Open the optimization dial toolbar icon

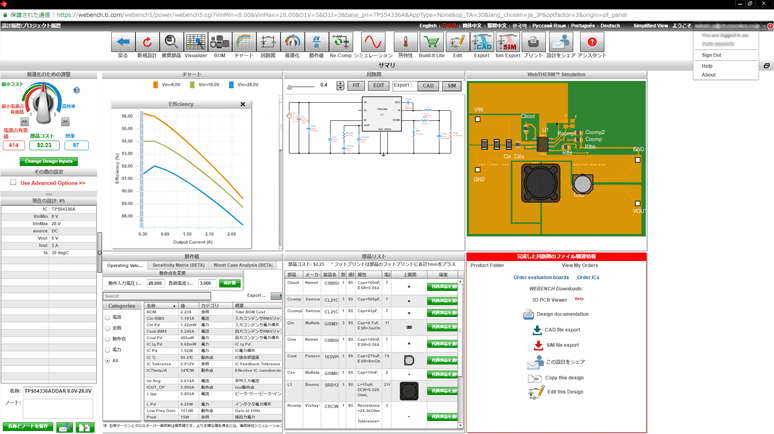coord(292,42)
